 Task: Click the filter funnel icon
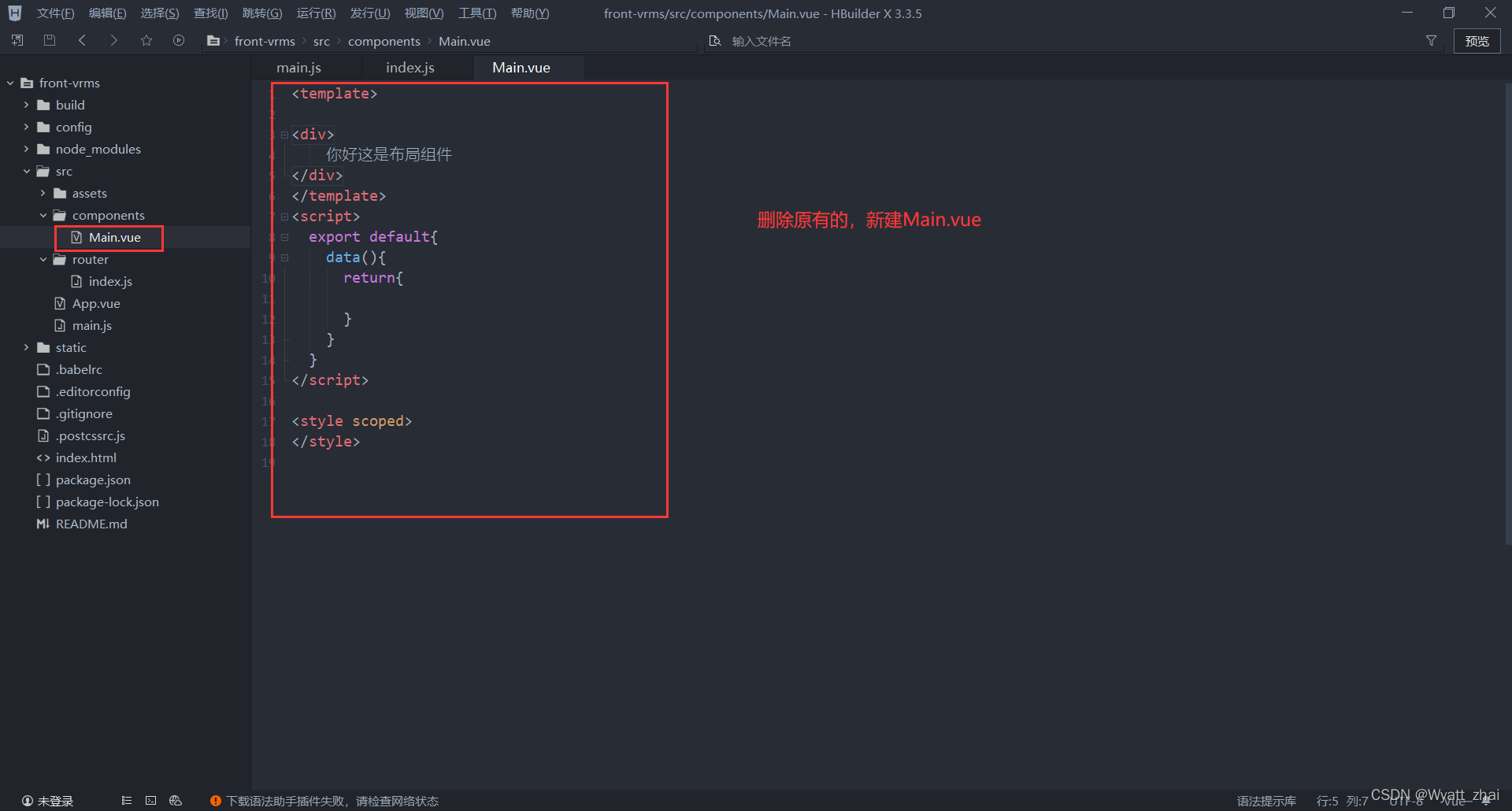[1431, 40]
